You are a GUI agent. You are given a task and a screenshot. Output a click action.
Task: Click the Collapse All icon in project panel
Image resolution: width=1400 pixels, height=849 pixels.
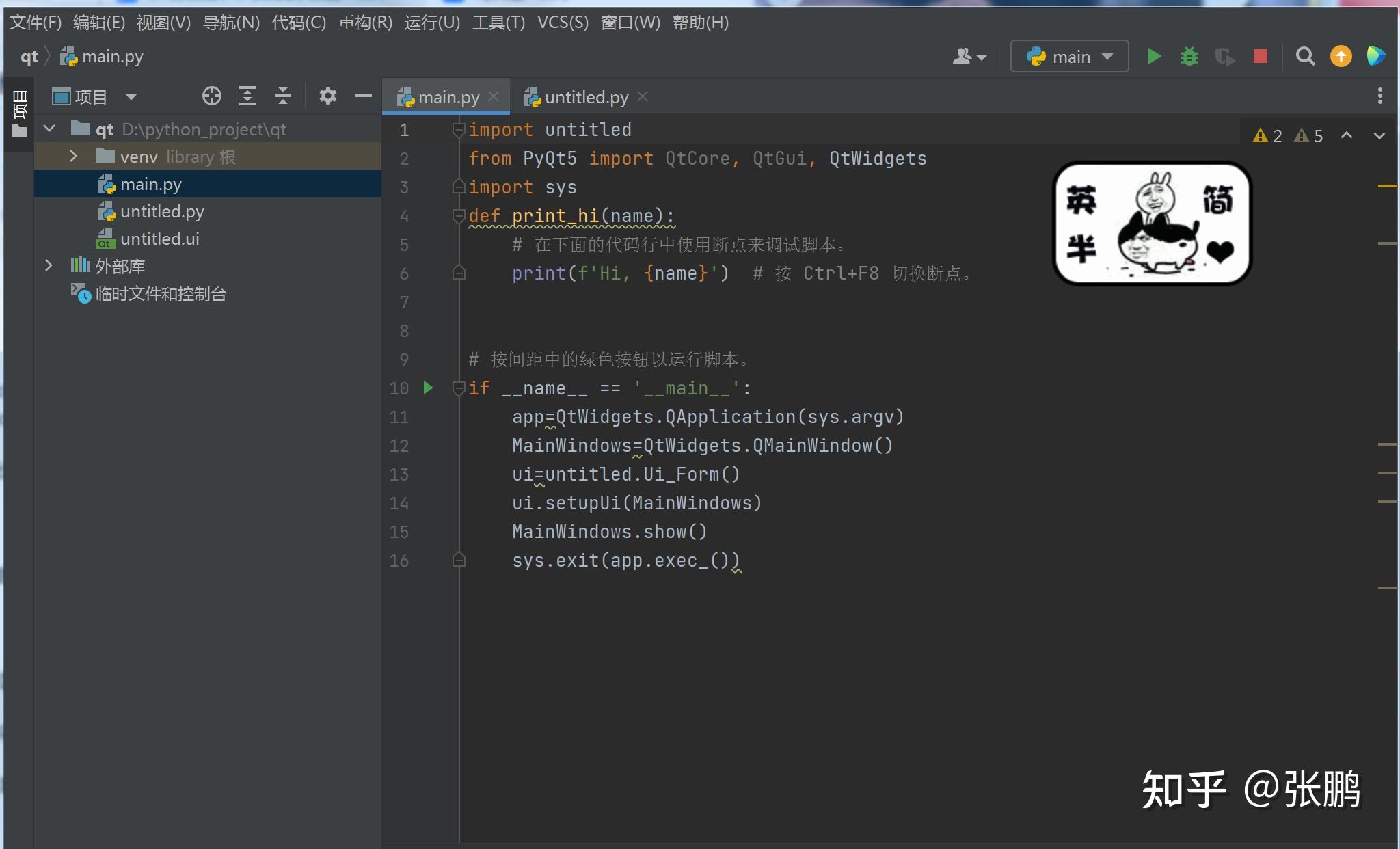pyautogui.click(x=282, y=96)
